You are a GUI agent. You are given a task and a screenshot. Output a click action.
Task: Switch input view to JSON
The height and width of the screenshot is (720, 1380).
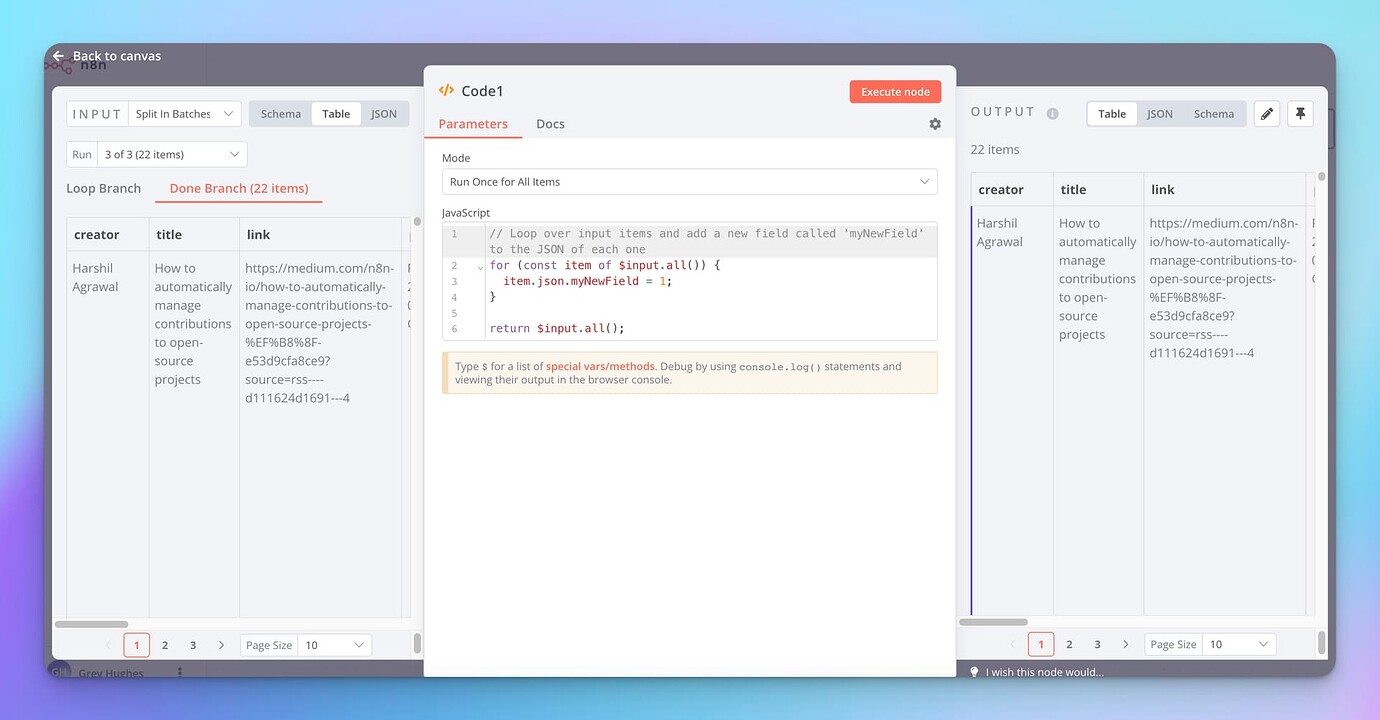click(384, 114)
